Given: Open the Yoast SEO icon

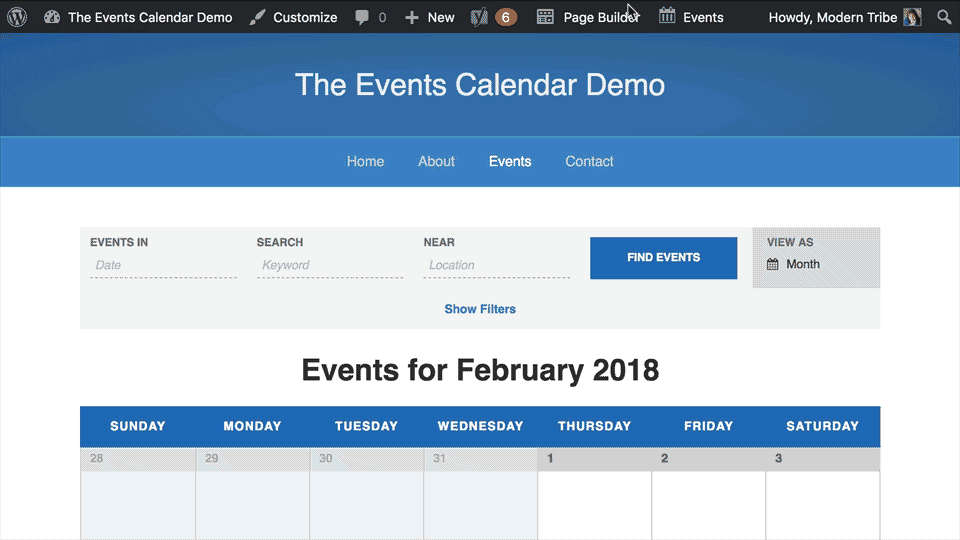Looking at the screenshot, I should coord(479,17).
